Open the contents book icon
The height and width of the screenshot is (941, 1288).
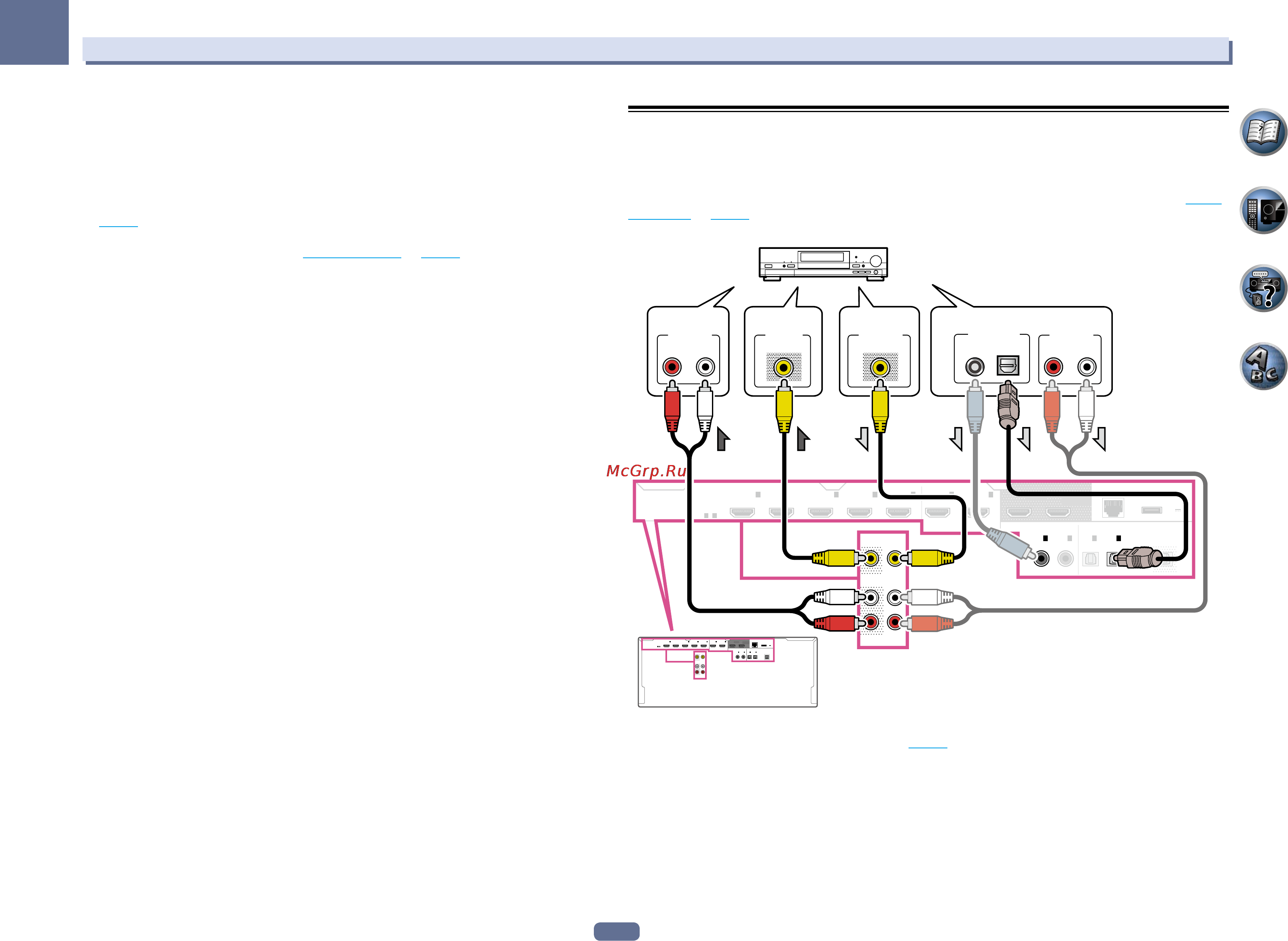[x=1263, y=132]
